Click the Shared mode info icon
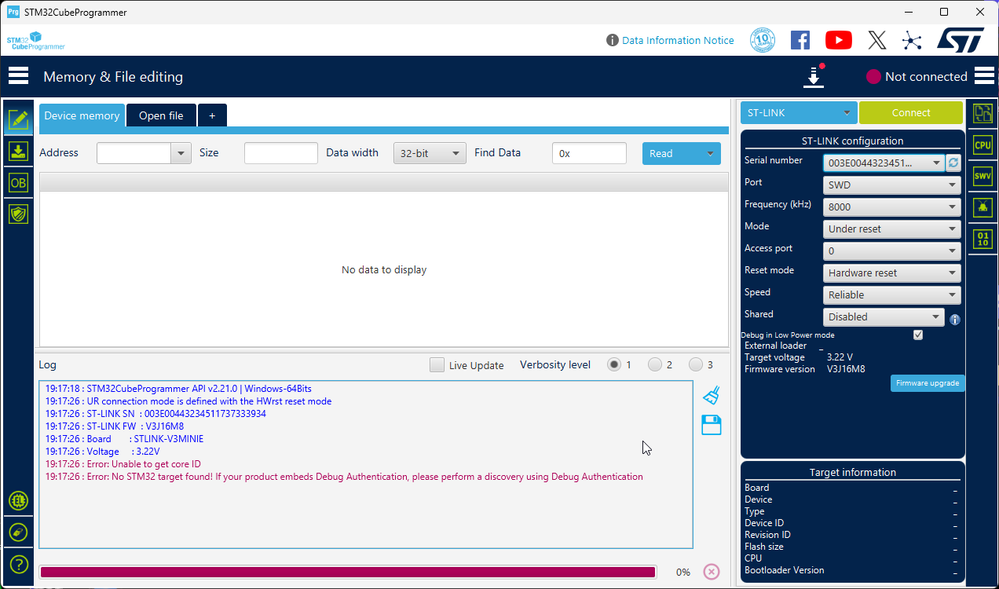999x589 pixels. [954, 320]
